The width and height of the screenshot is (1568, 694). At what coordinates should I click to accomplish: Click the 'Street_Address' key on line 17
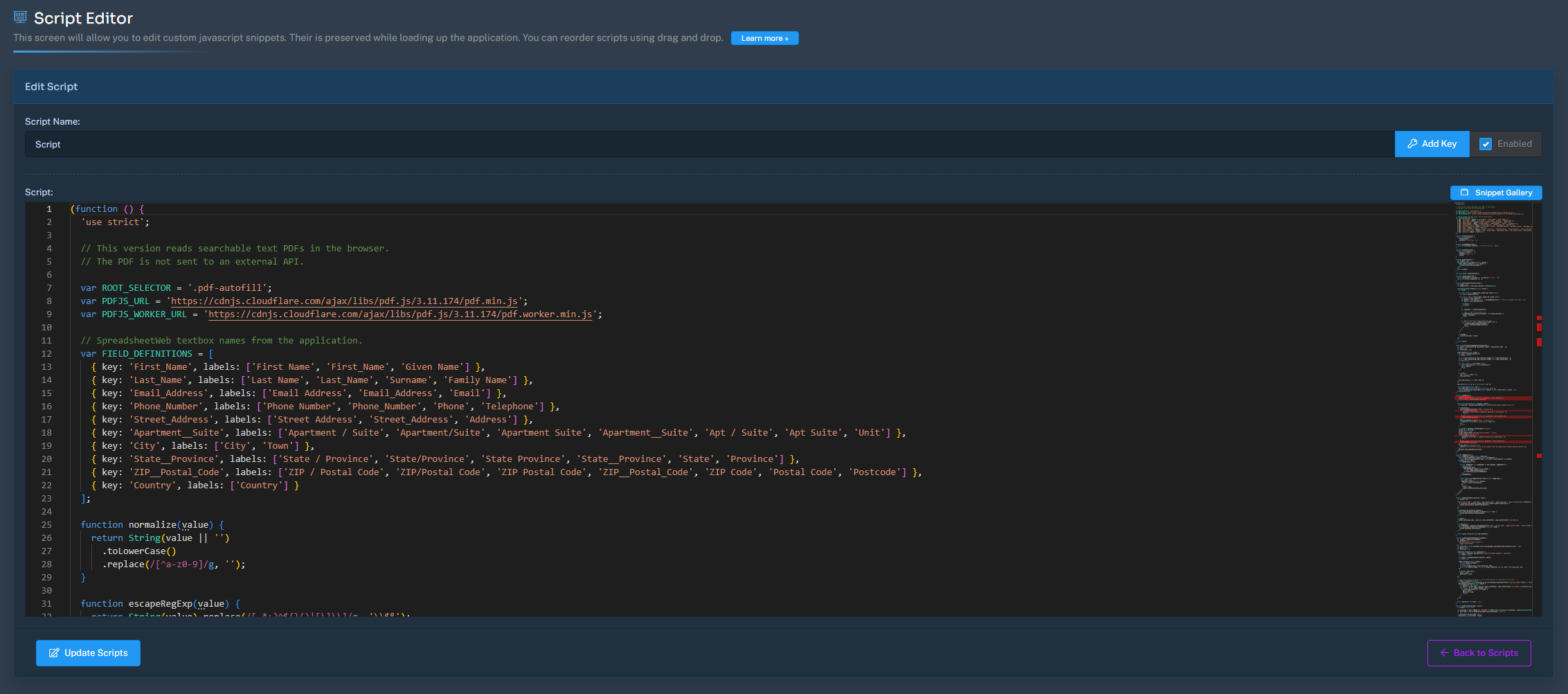171,420
